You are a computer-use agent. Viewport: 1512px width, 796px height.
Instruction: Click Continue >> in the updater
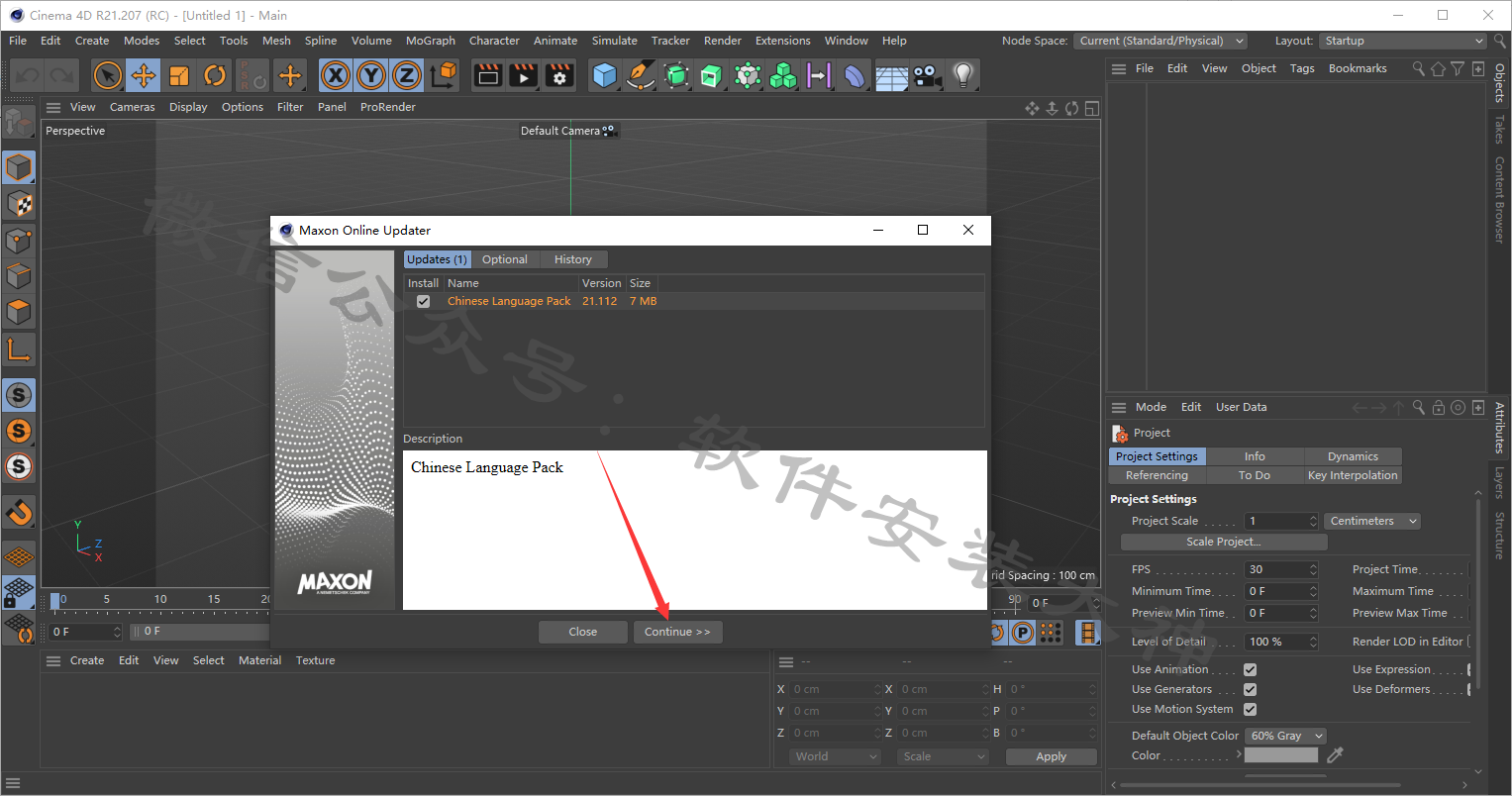coord(677,632)
